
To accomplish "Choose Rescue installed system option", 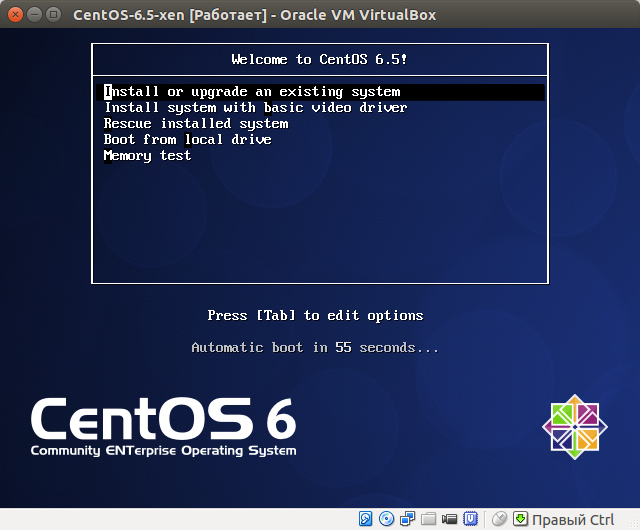I will pos(196,124).
